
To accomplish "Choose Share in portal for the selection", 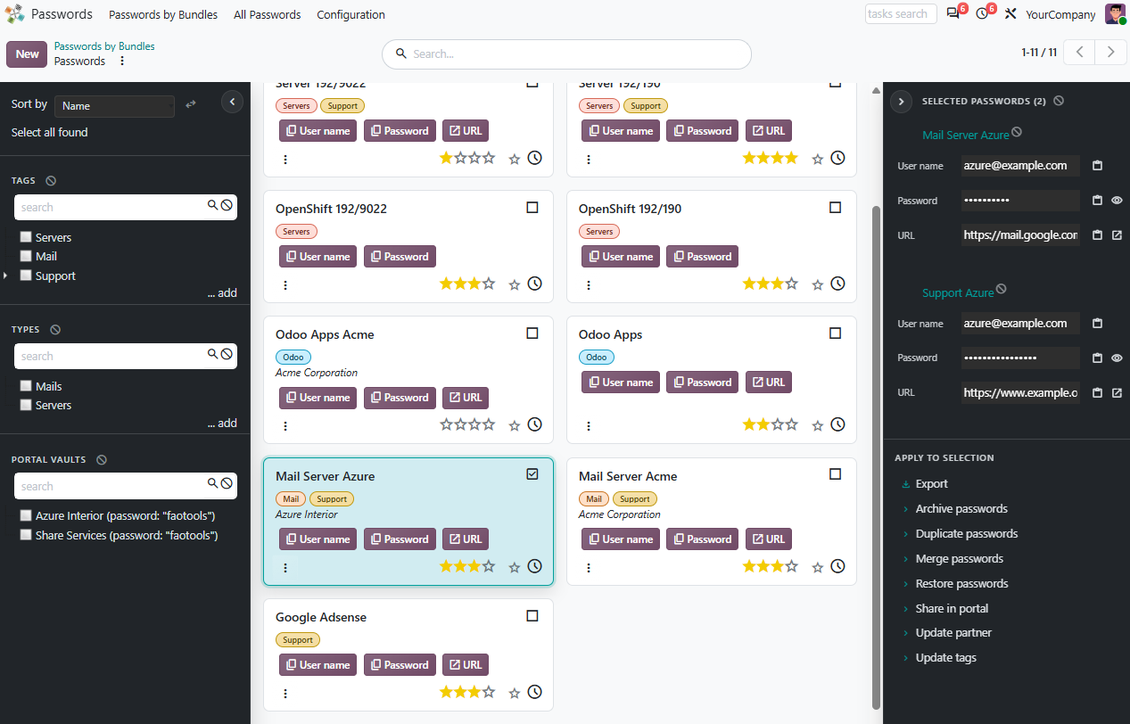I will (952, 609).
